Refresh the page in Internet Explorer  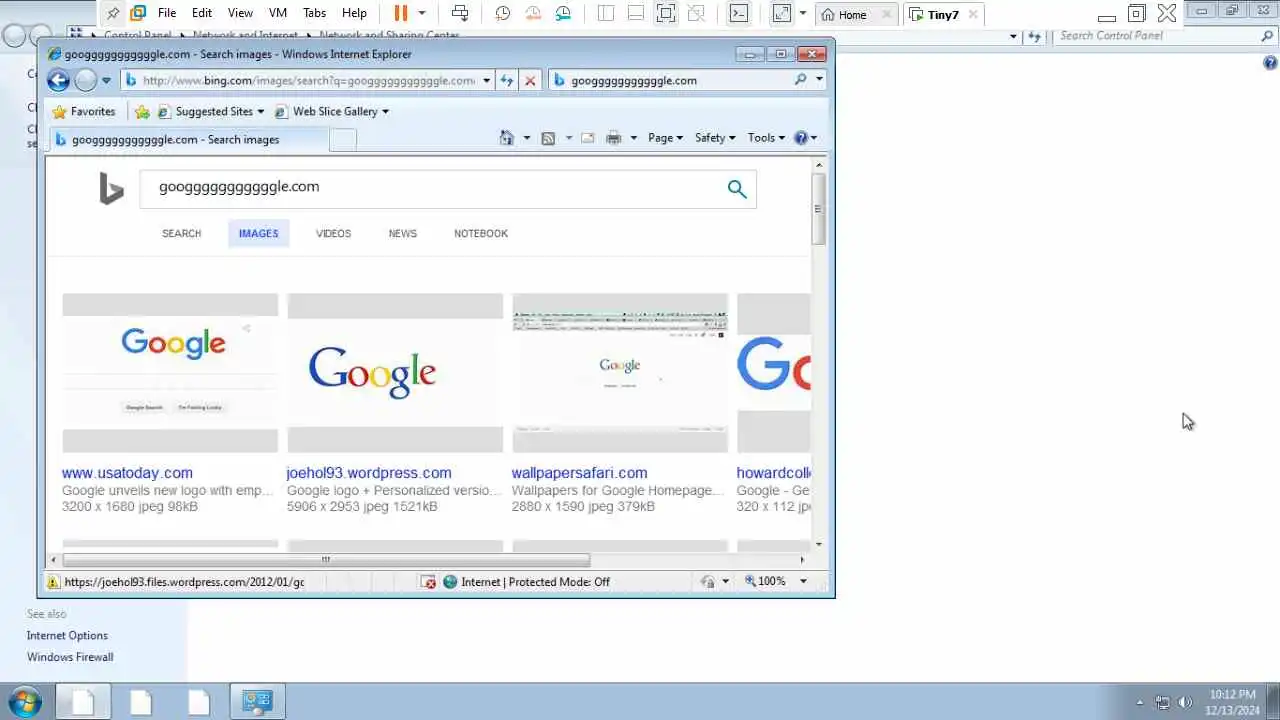pyautogui.click(x=507, y=81)
